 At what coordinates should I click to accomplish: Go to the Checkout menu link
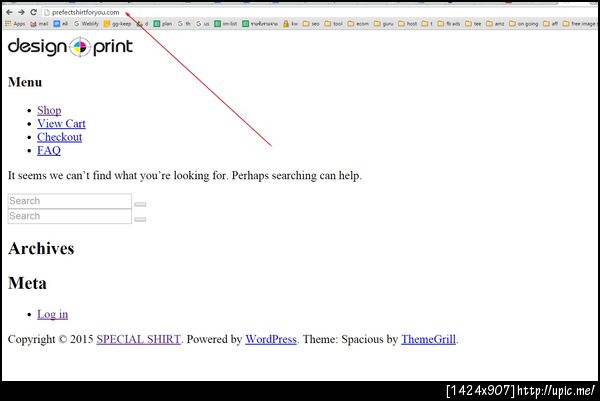point(59,137)
